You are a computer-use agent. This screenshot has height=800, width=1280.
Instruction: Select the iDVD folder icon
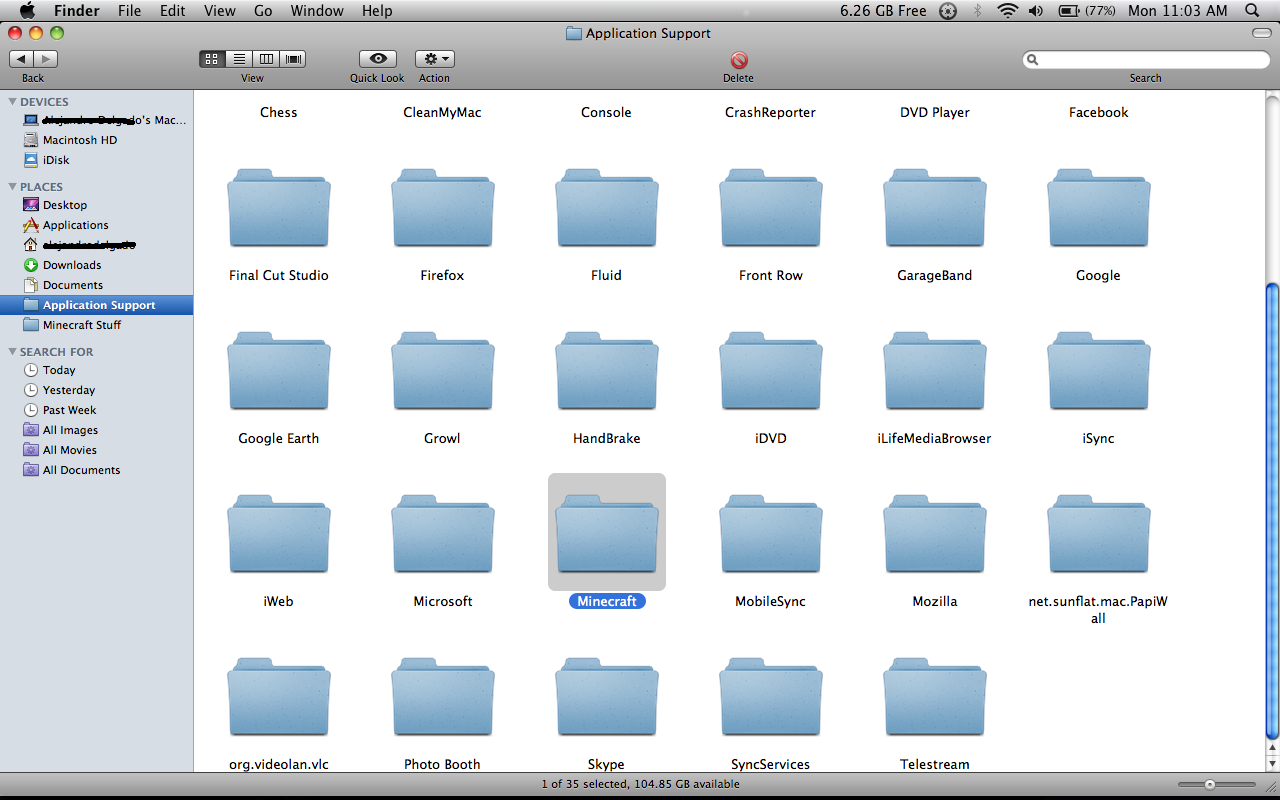pyautogui.click(x=771, y=370)
